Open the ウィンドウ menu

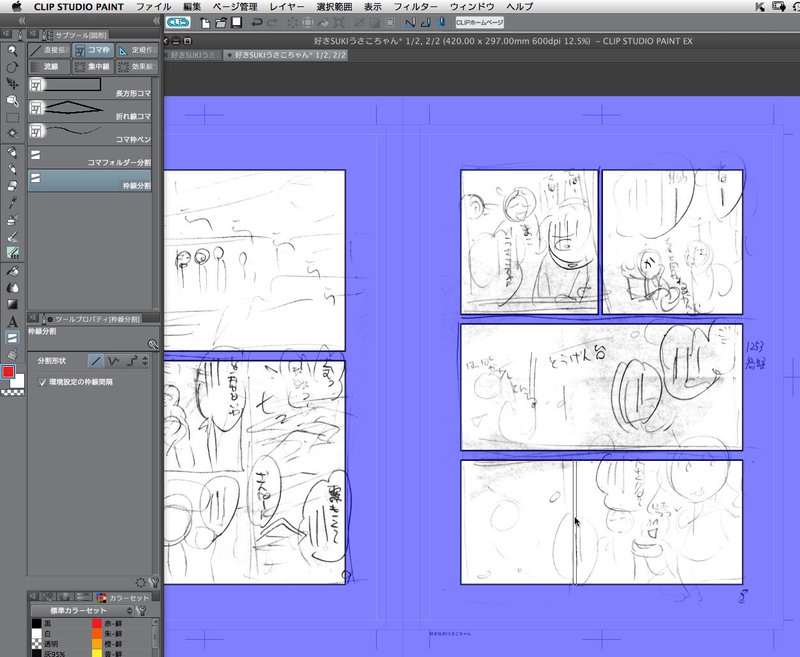coord(472,7)
